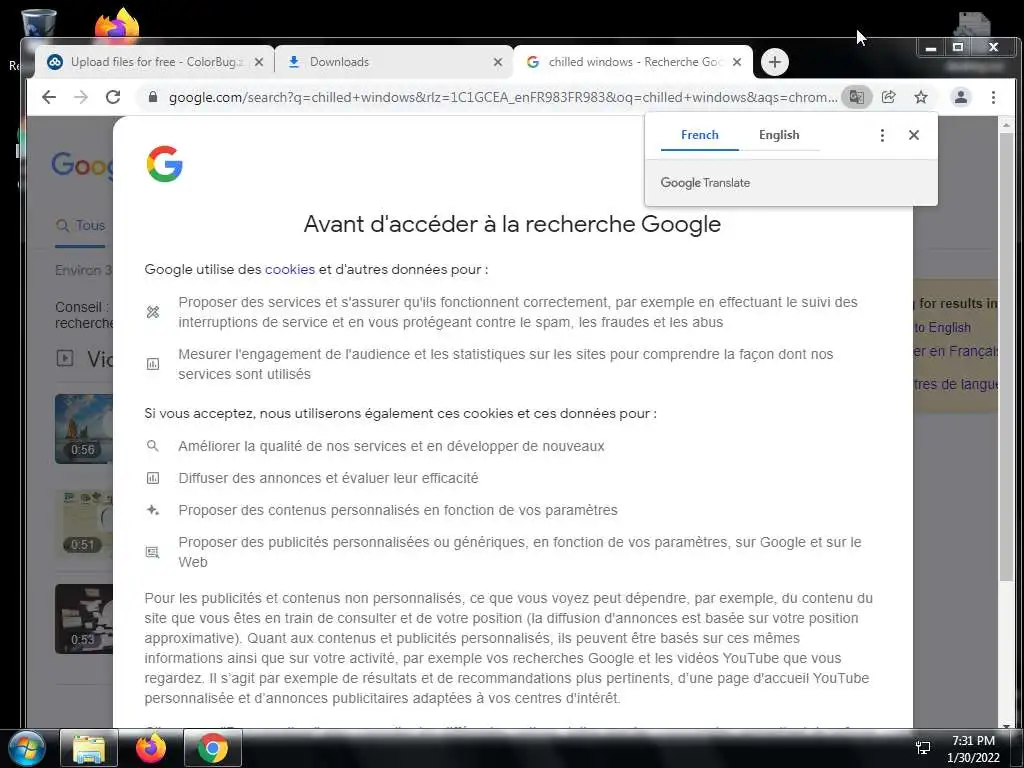Go back to previous page in Chrome
The width and height of the screenshot is (1024, 768).
(49, 97)
